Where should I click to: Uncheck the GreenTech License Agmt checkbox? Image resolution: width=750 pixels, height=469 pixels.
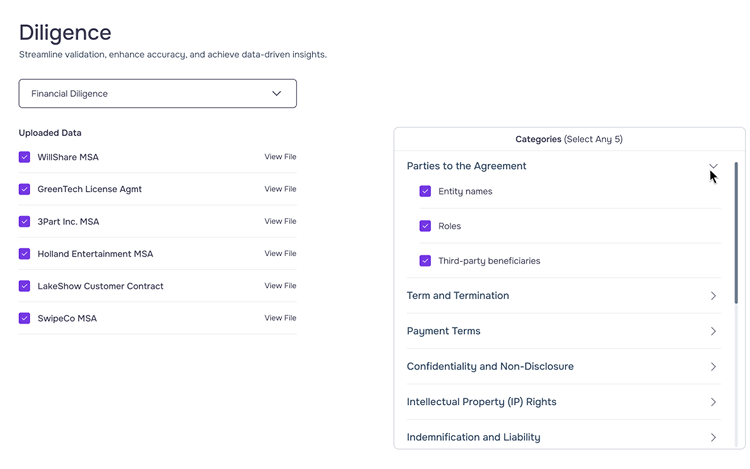tap(25, 189)
